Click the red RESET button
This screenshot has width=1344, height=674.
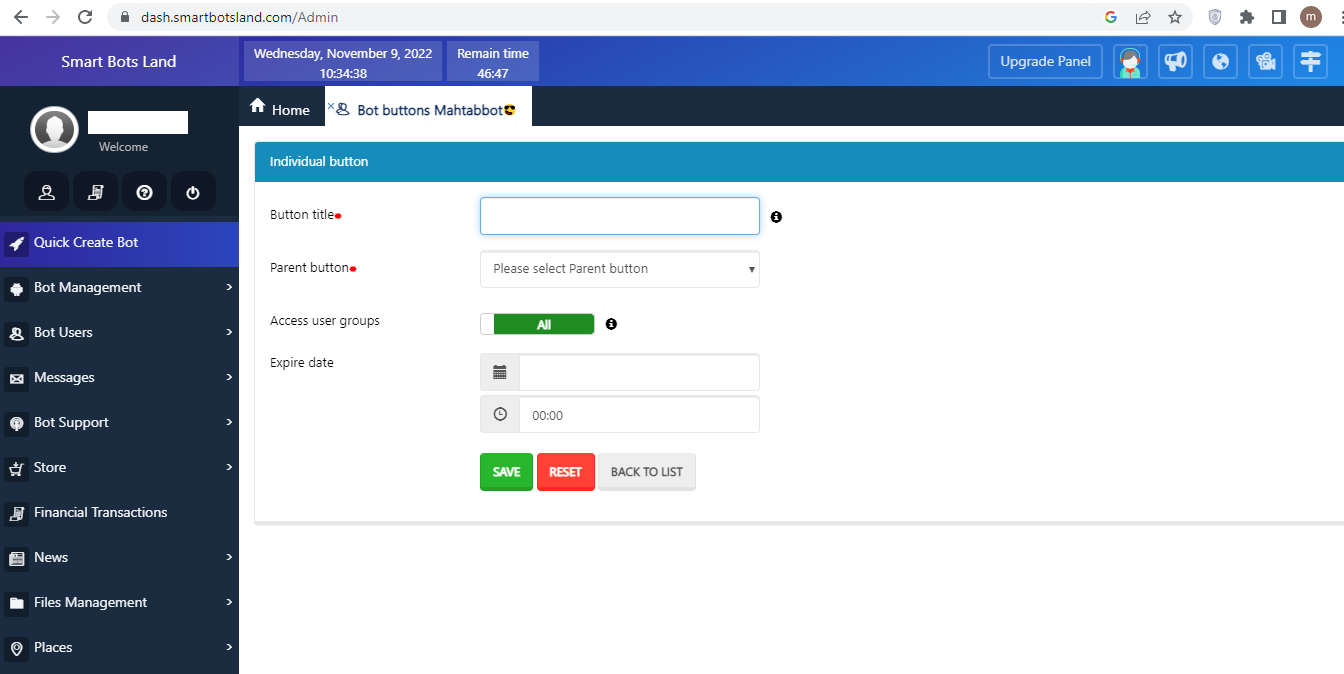tap(565, 472)
